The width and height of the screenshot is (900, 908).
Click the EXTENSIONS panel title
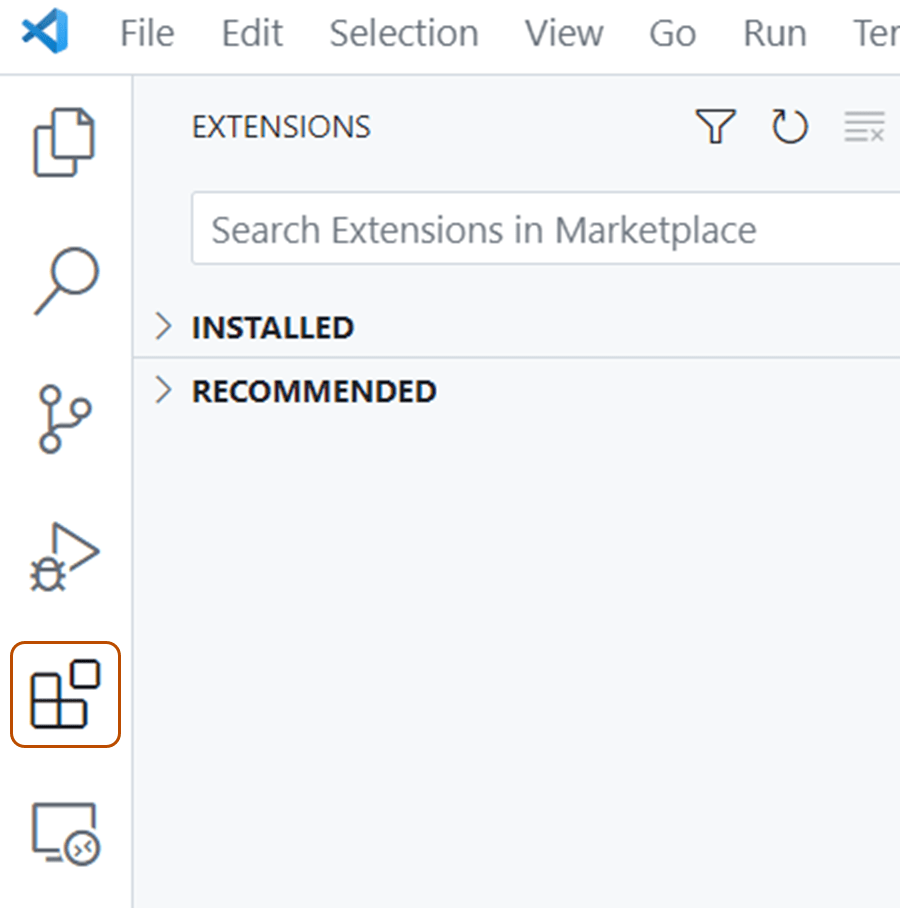[x=280, y=126]
